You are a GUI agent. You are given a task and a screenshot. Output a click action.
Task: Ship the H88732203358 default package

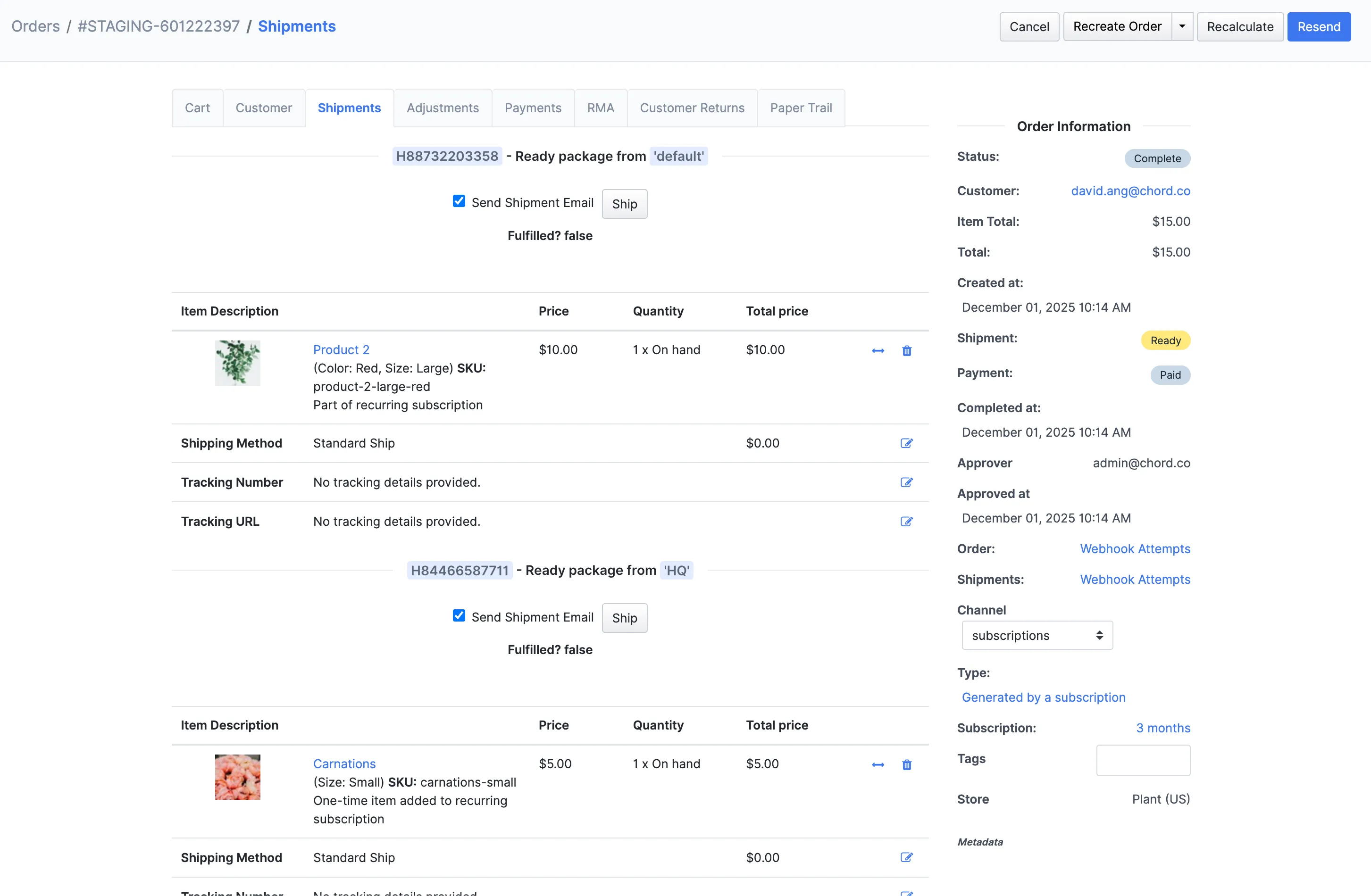(x=625, y=204)
